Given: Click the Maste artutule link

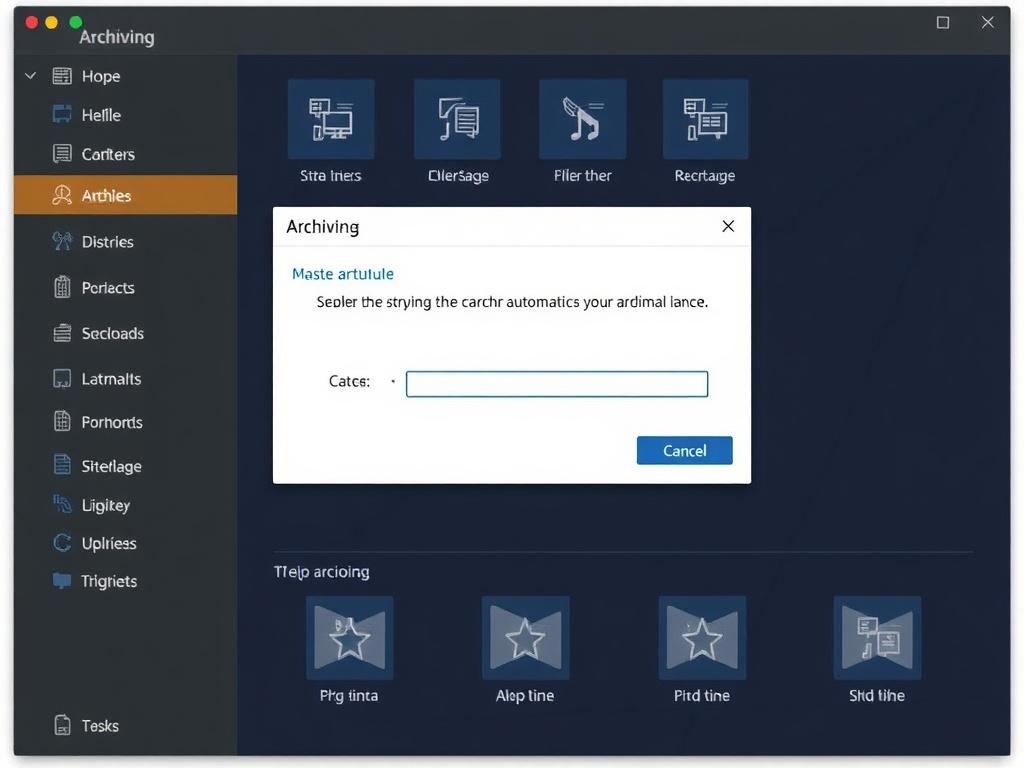Looking at the screenshot, I should coord(343,274).
